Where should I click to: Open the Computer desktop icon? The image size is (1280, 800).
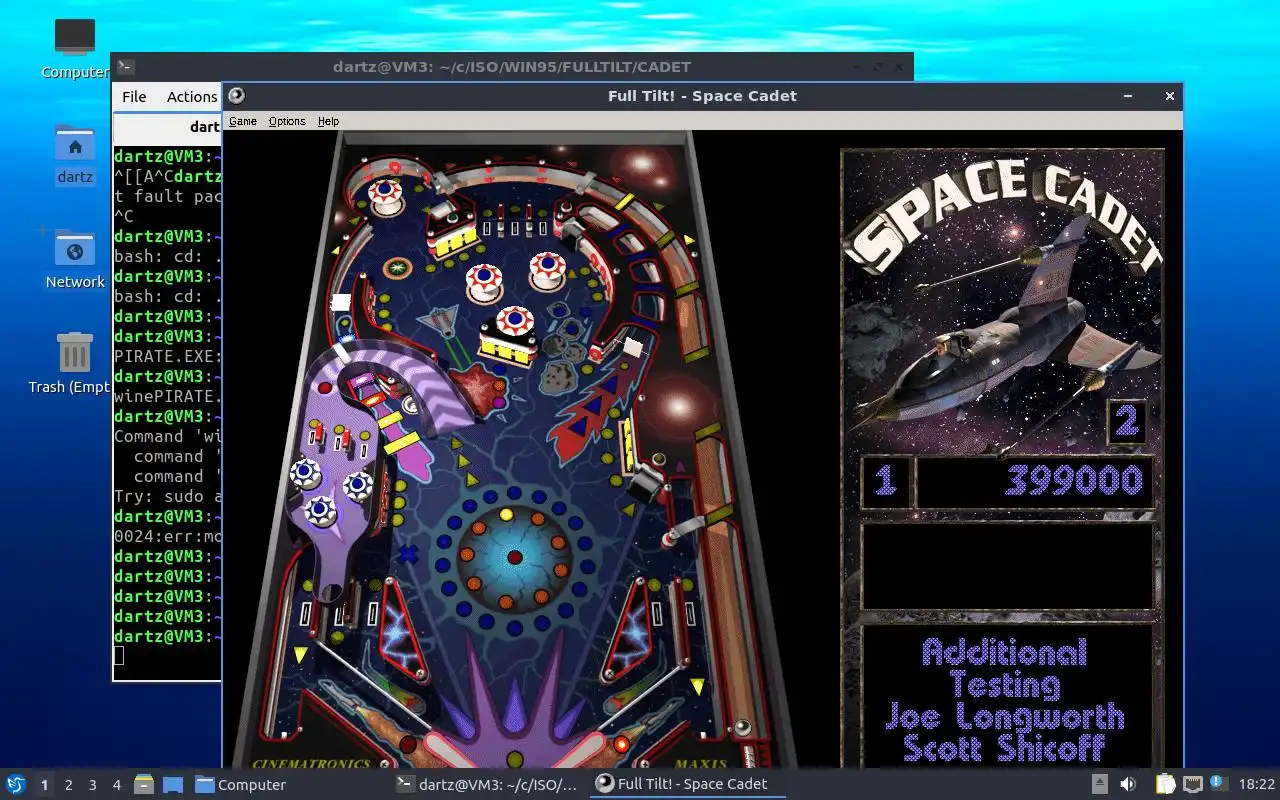coord(74,48)
